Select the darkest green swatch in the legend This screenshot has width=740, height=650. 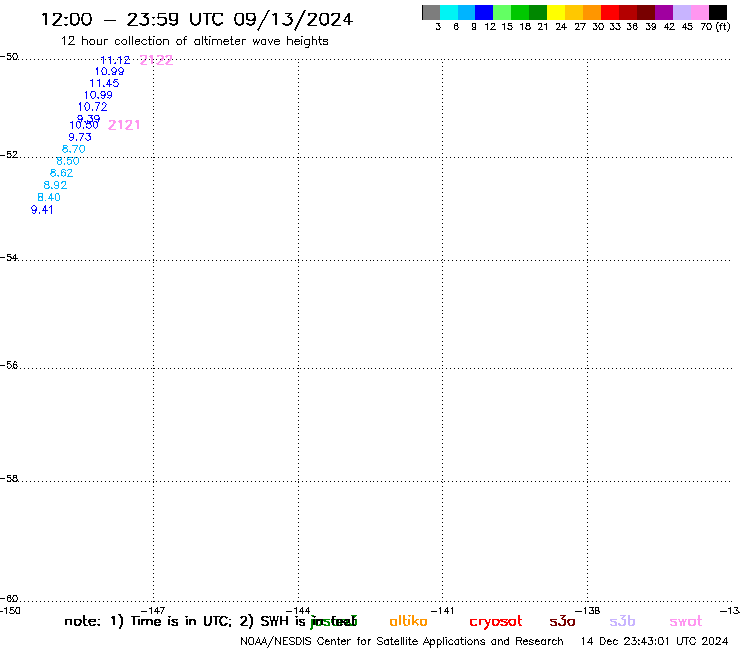click(x=538, y=12)
